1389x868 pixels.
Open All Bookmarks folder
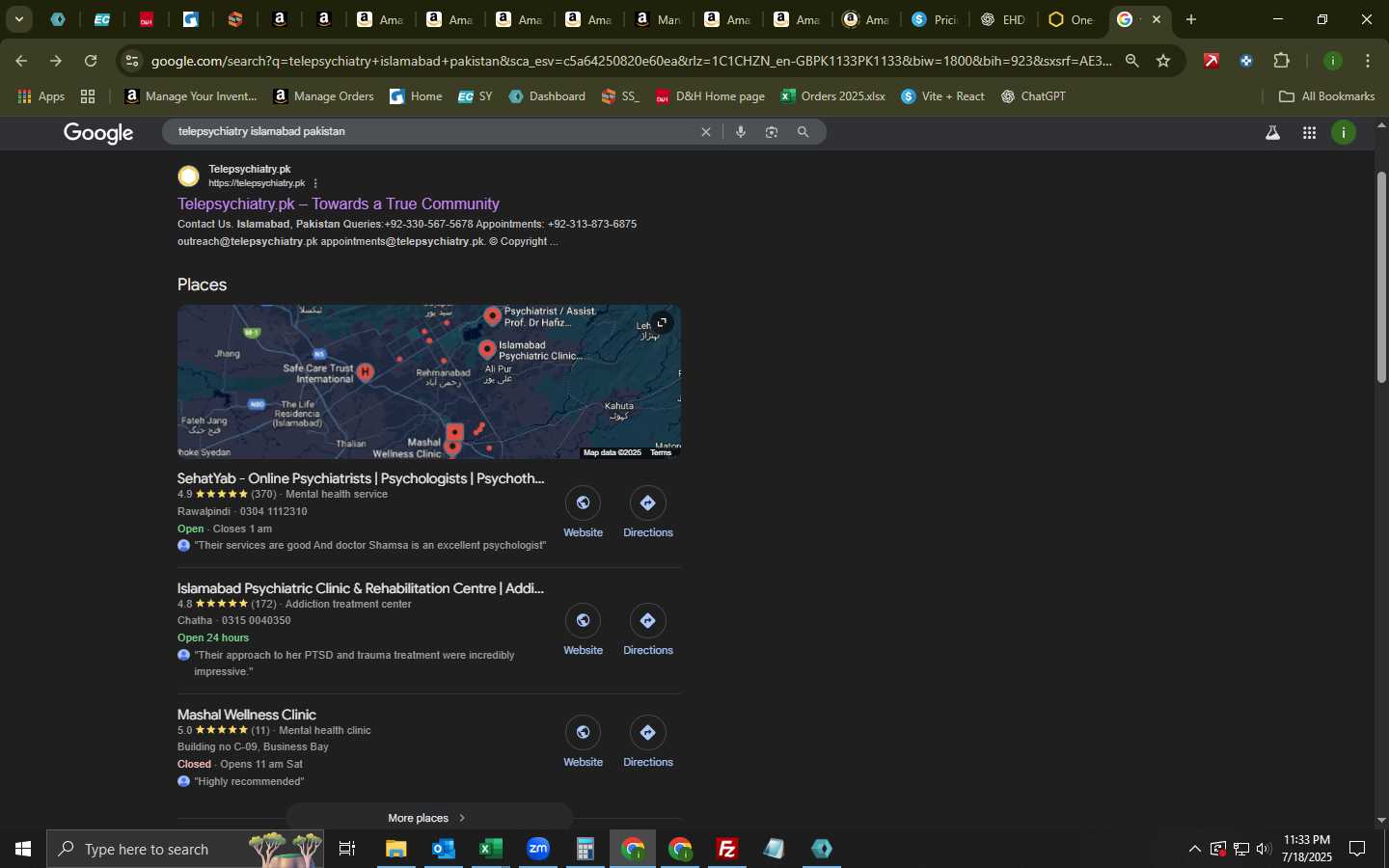pyautogui.click(x=1326, y=96)
